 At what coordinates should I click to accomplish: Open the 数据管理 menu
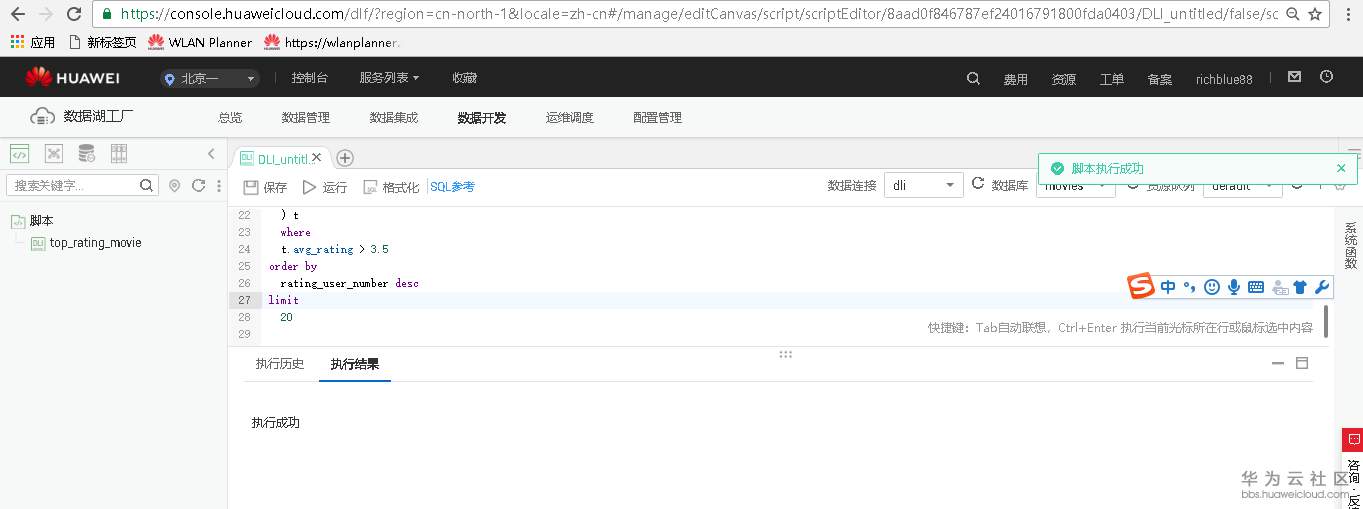[x=306, y=117]
